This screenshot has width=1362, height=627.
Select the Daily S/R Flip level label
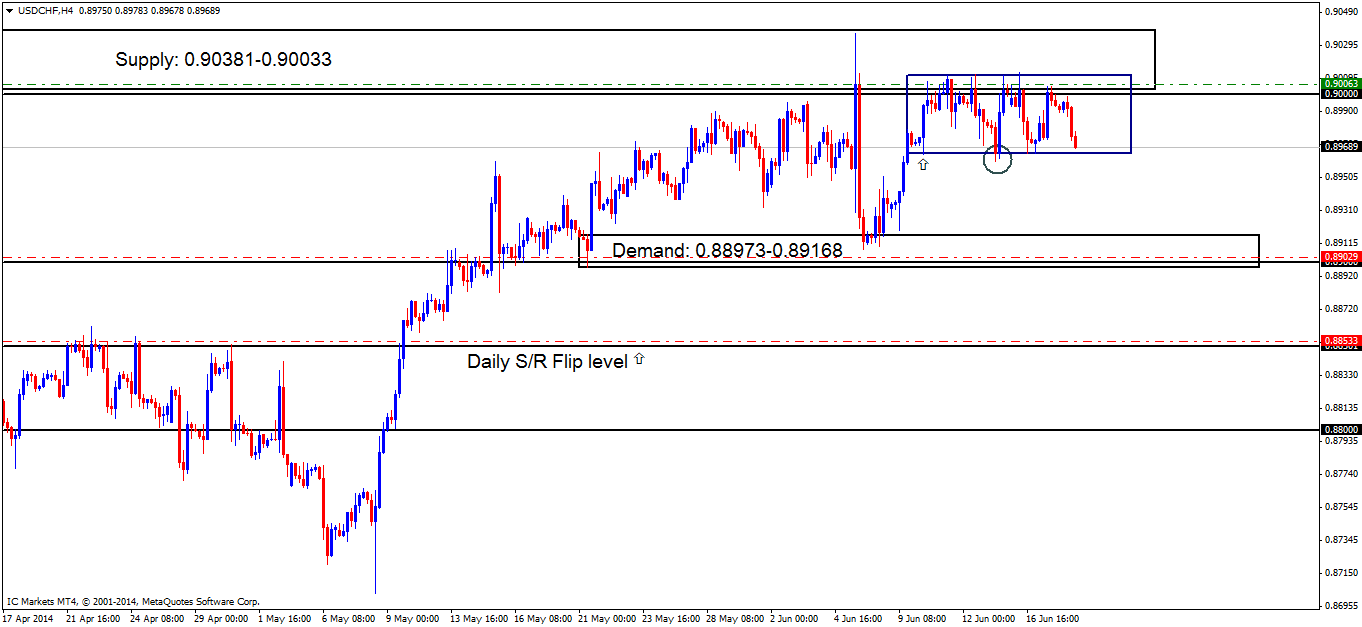coord(547,361)
